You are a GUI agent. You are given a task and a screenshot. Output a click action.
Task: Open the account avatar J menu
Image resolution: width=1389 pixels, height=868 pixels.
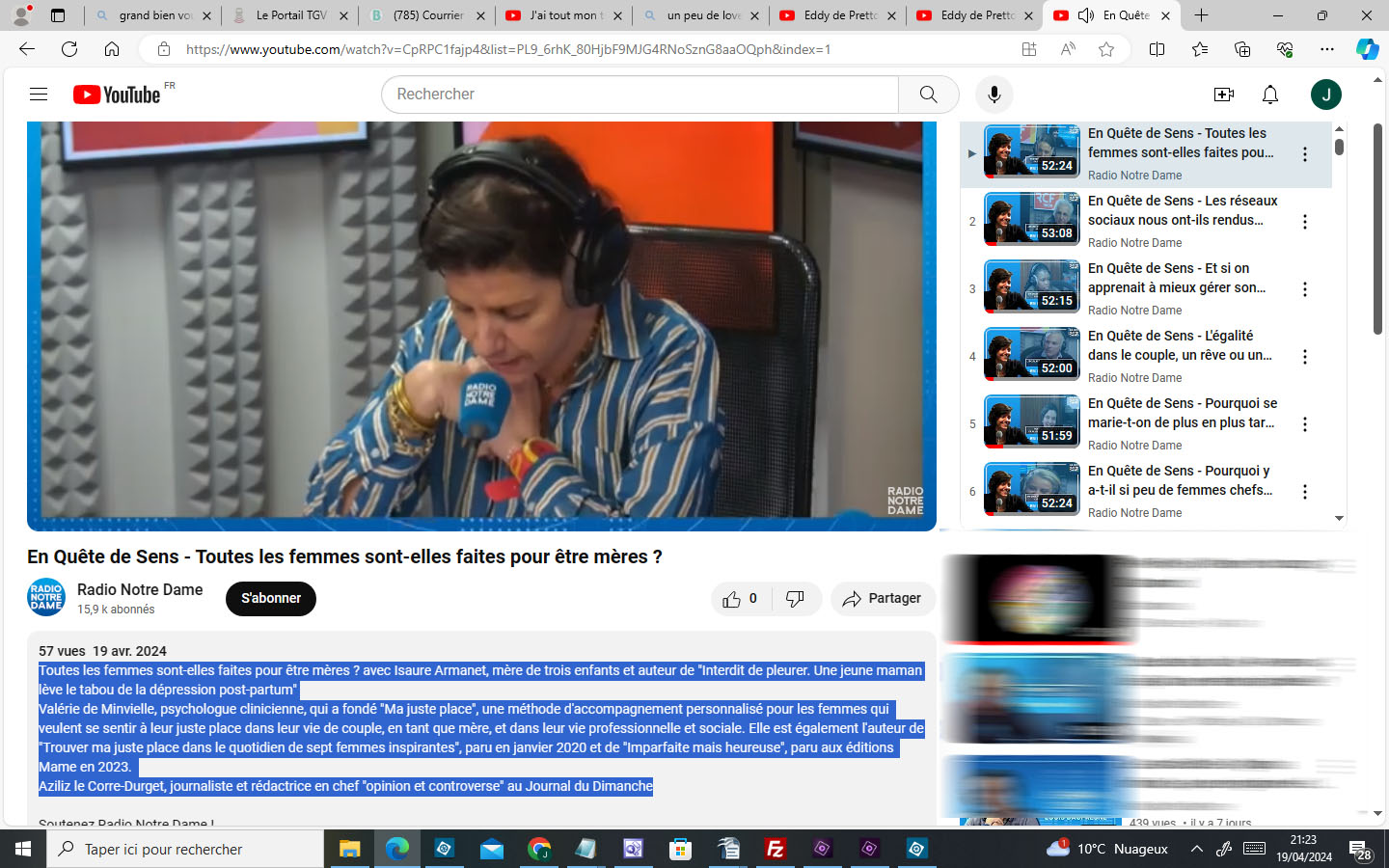pyautogui.click(x=1326, y=95)
